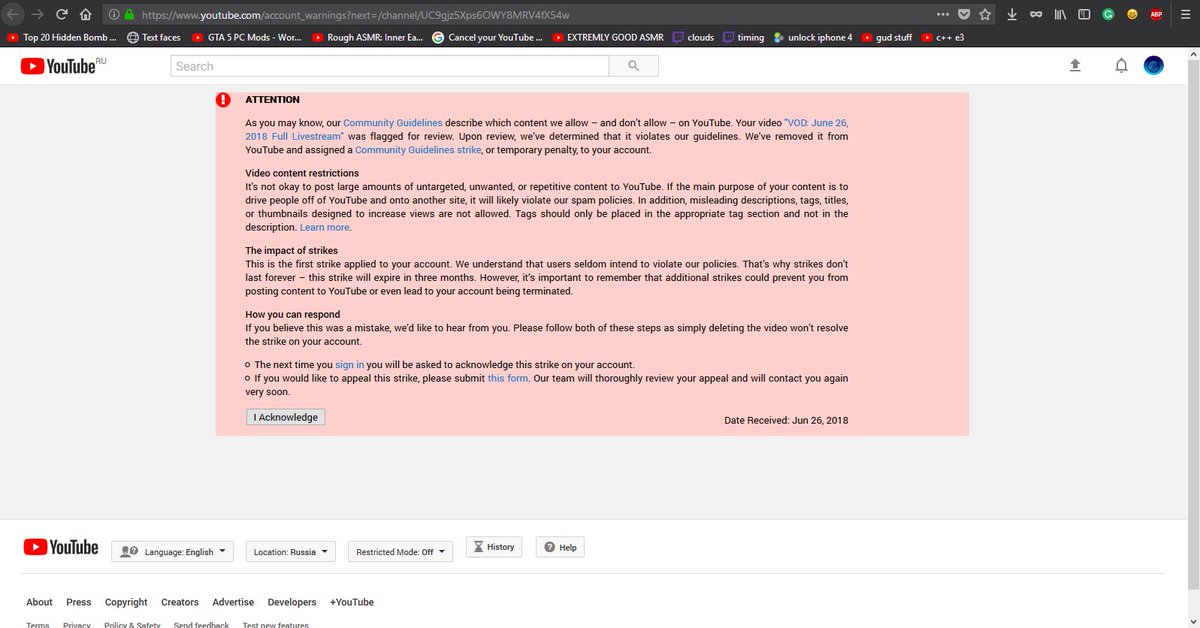Open this form appeal link
Viewport: 1200px width, 628px height.
click(508, 379)
